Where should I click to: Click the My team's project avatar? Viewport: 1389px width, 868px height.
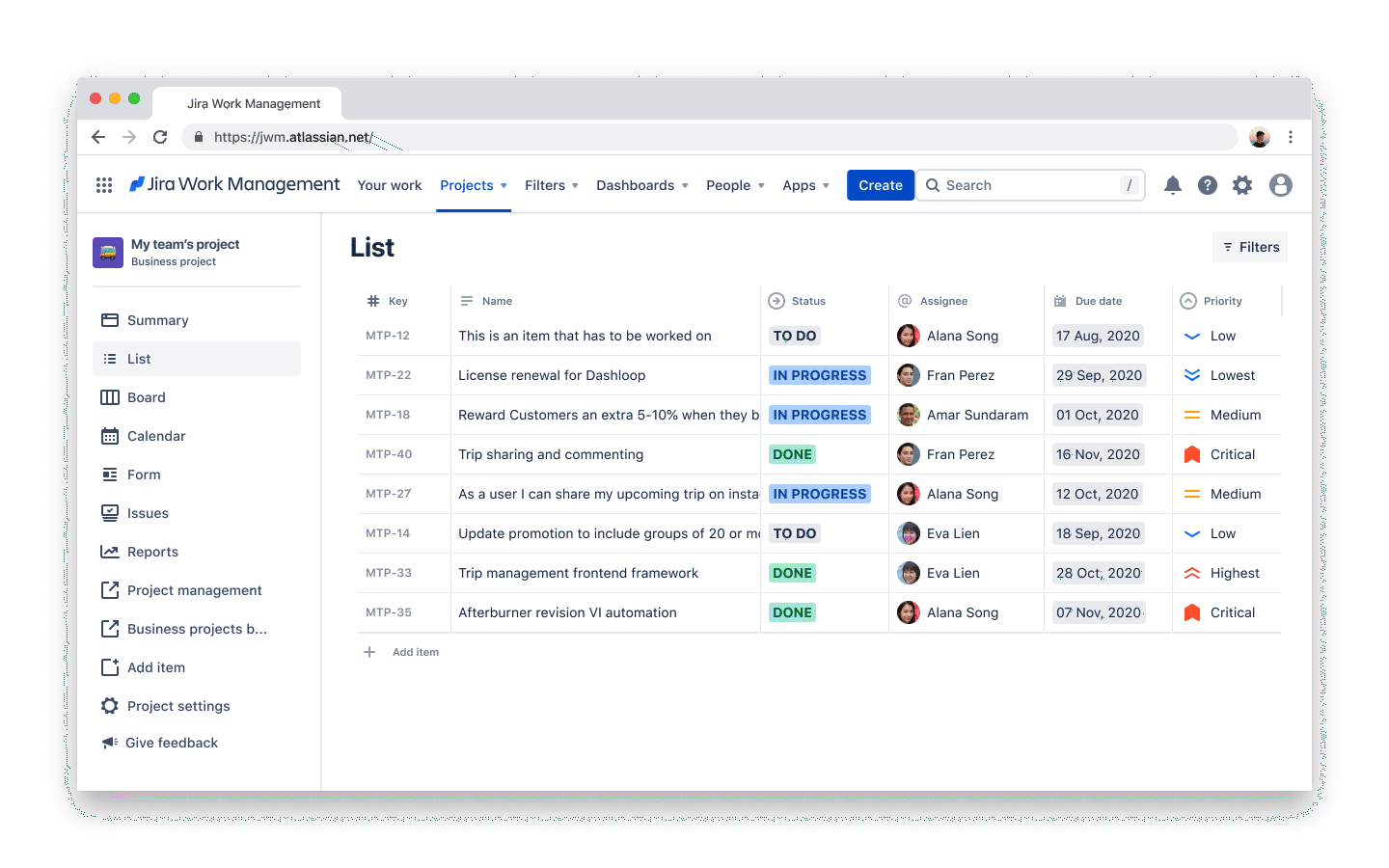[108, 253]
